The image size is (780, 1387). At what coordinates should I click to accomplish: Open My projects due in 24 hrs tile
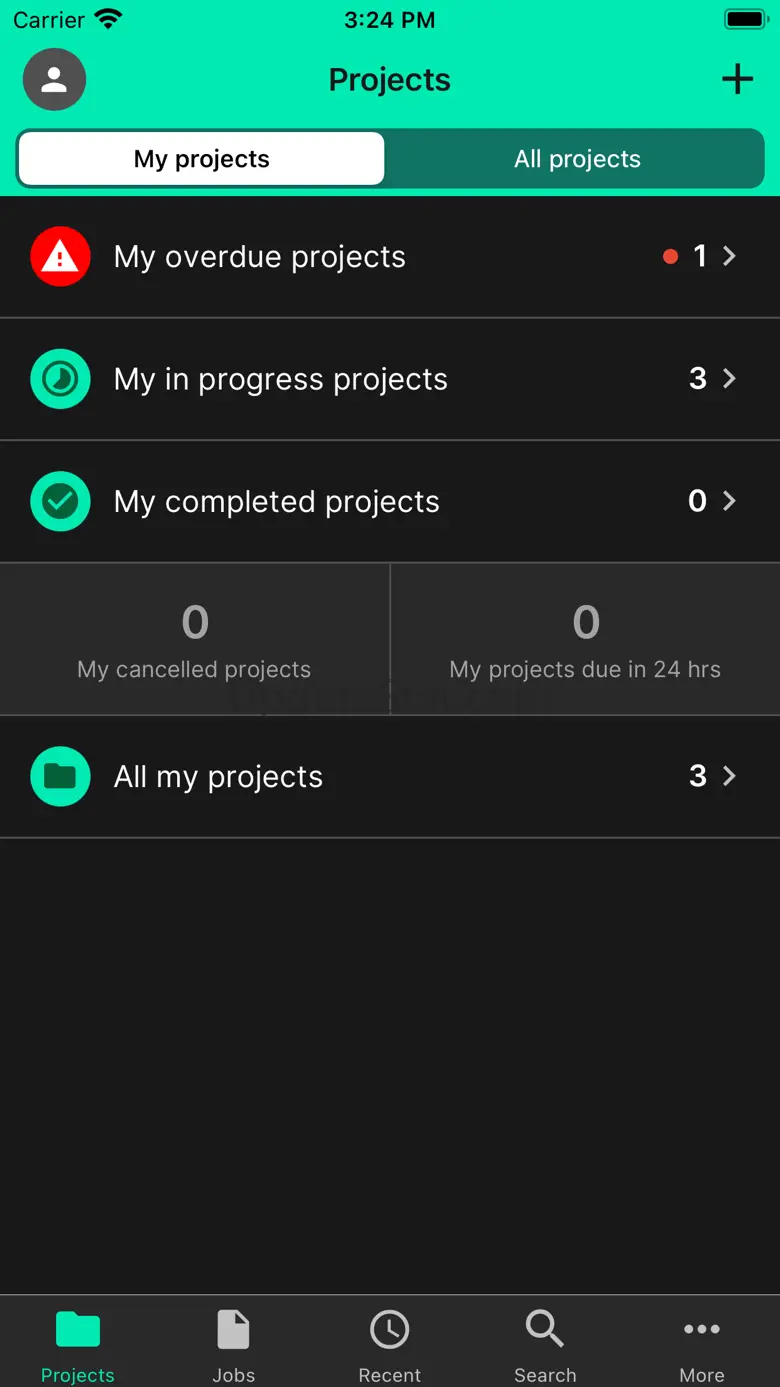click(585, 640)
